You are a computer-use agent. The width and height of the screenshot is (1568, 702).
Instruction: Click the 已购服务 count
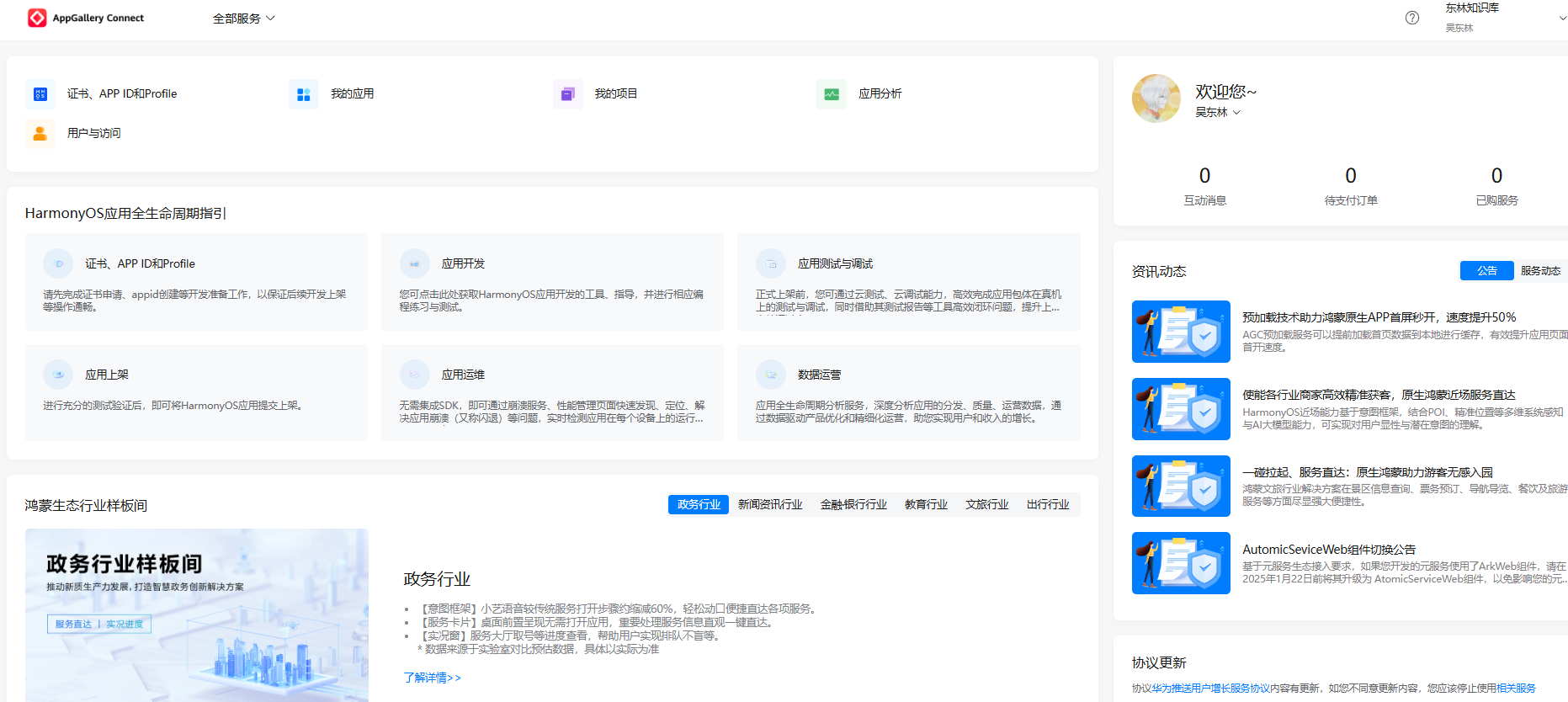[1496, 175]
